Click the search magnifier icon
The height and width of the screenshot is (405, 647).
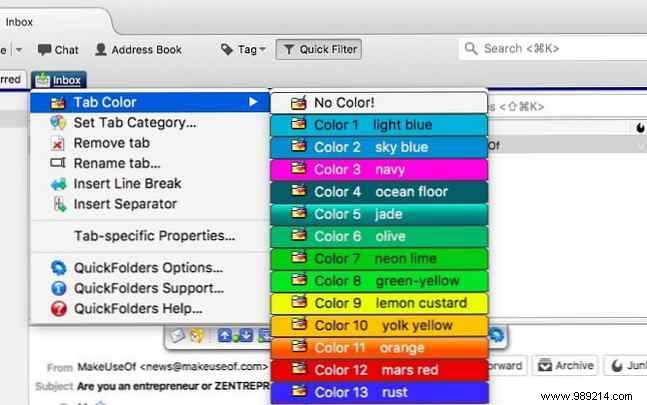click(x=471, y=49)
